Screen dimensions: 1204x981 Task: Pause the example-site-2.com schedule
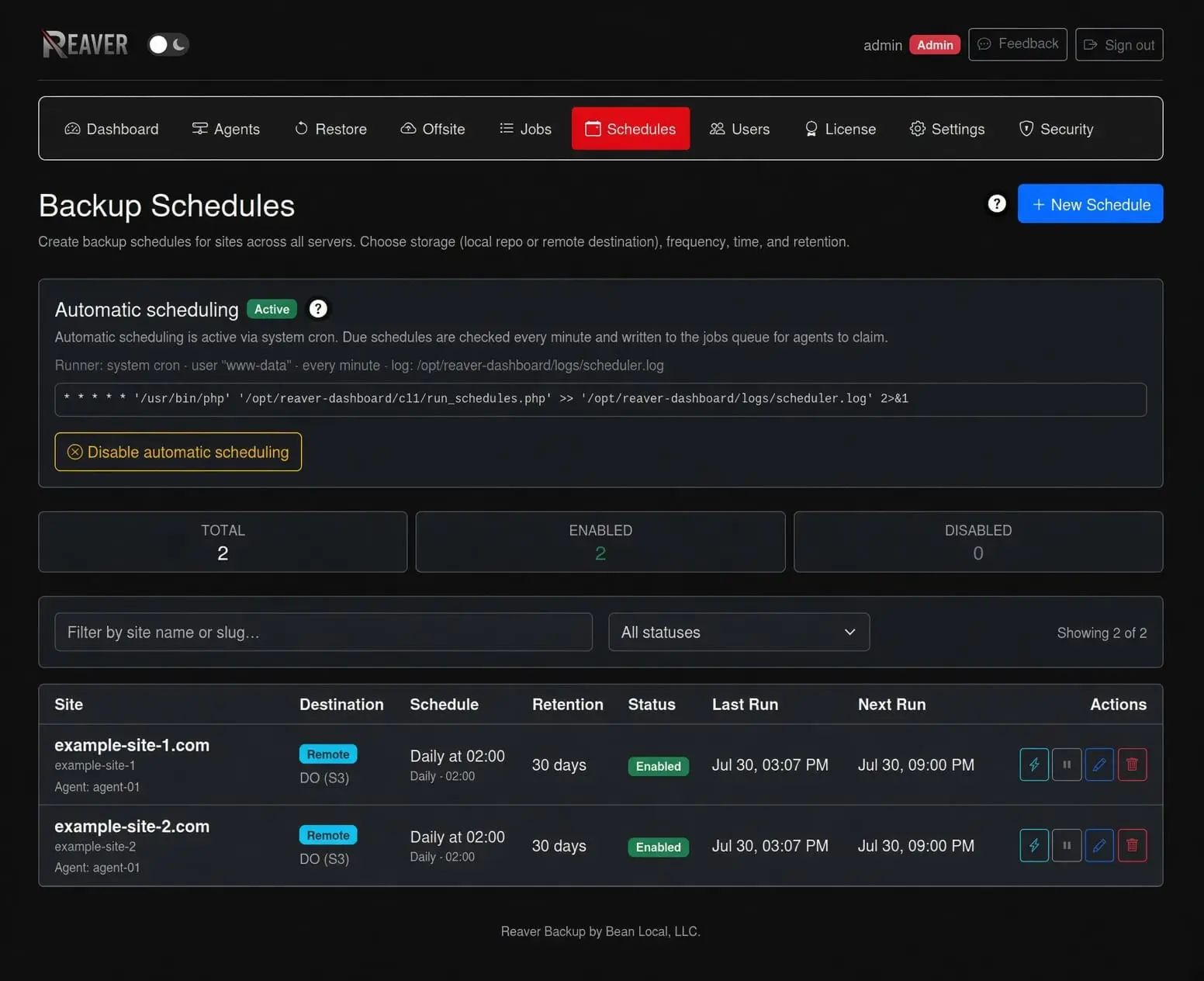(1067, 845)
